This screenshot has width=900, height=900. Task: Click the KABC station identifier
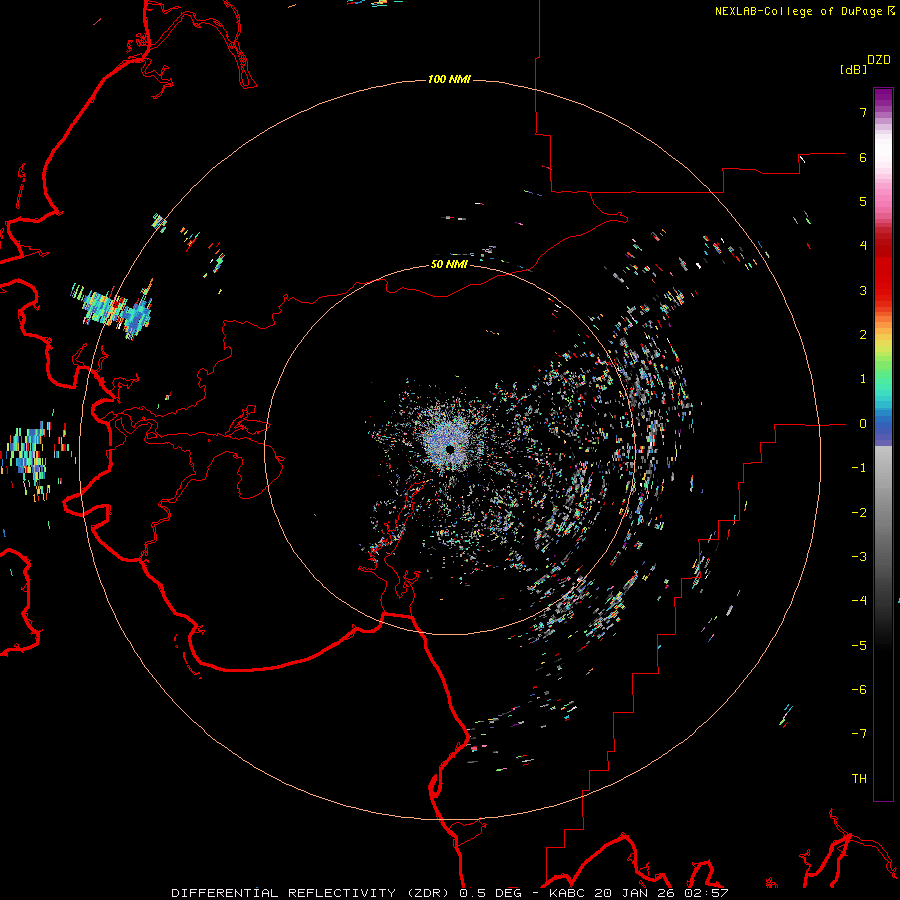coord(567,893)
